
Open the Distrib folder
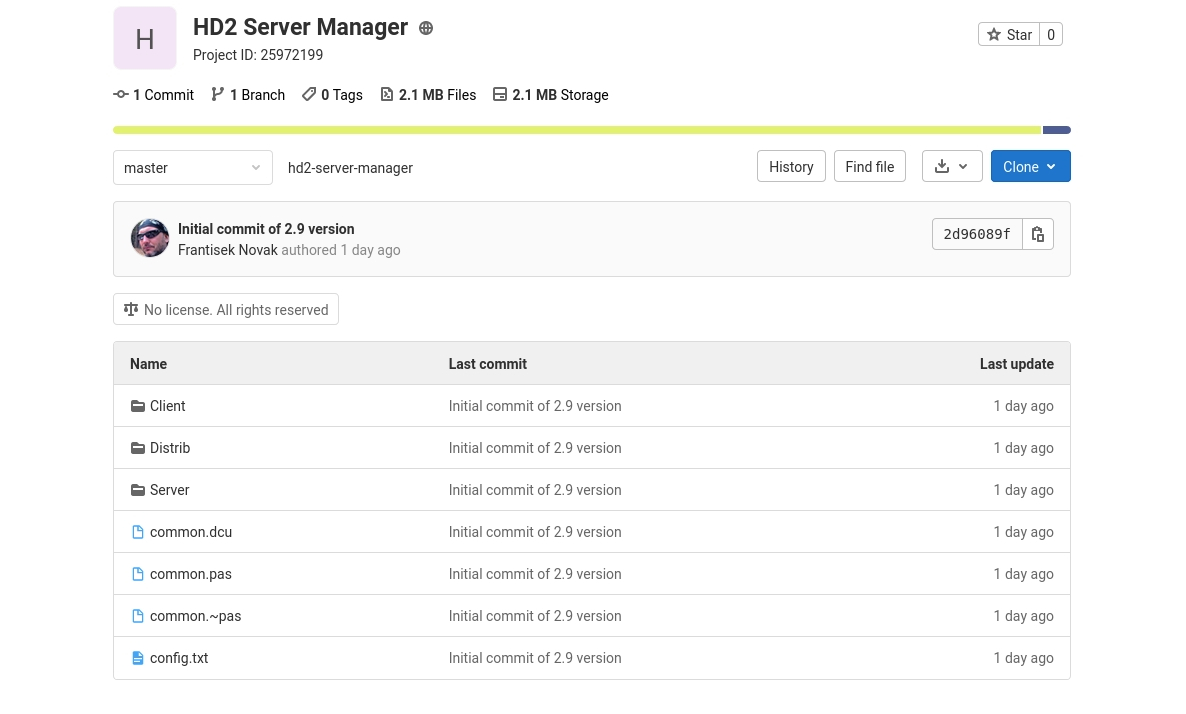pyautogui.click(x=169, y=448)
